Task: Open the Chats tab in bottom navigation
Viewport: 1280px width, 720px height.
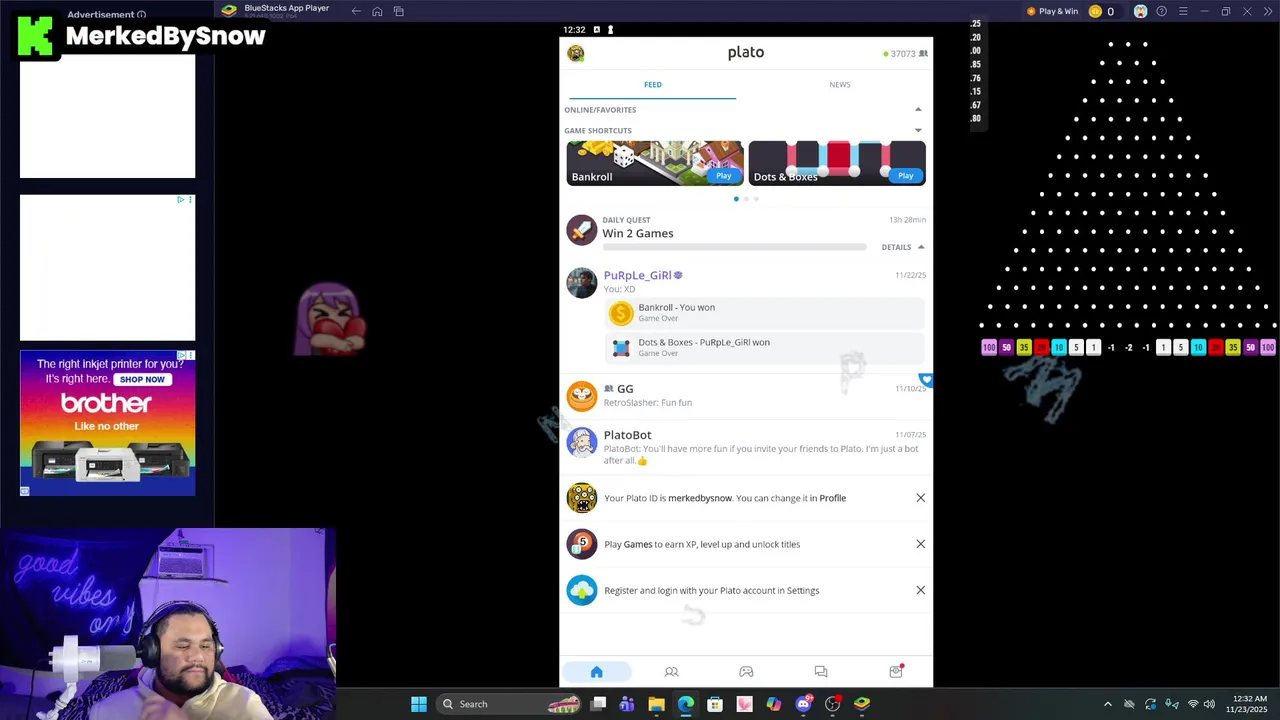Action: (821, 672)
